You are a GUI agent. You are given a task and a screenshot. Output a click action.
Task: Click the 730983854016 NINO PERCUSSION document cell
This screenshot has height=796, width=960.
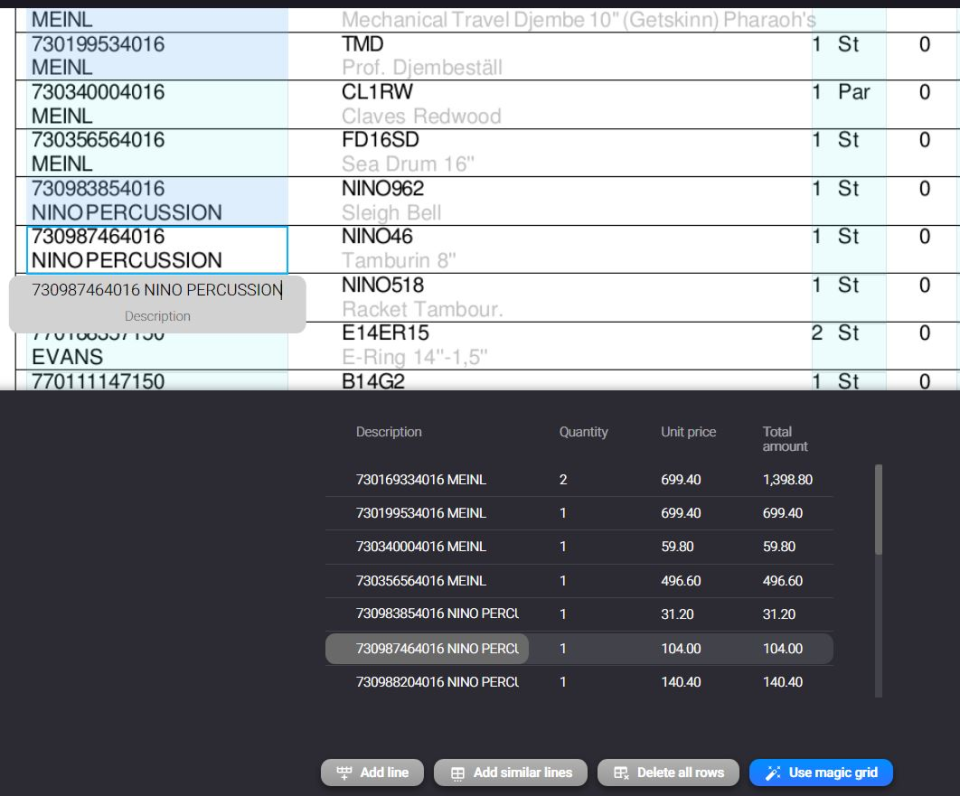click(x=140, y=199)
